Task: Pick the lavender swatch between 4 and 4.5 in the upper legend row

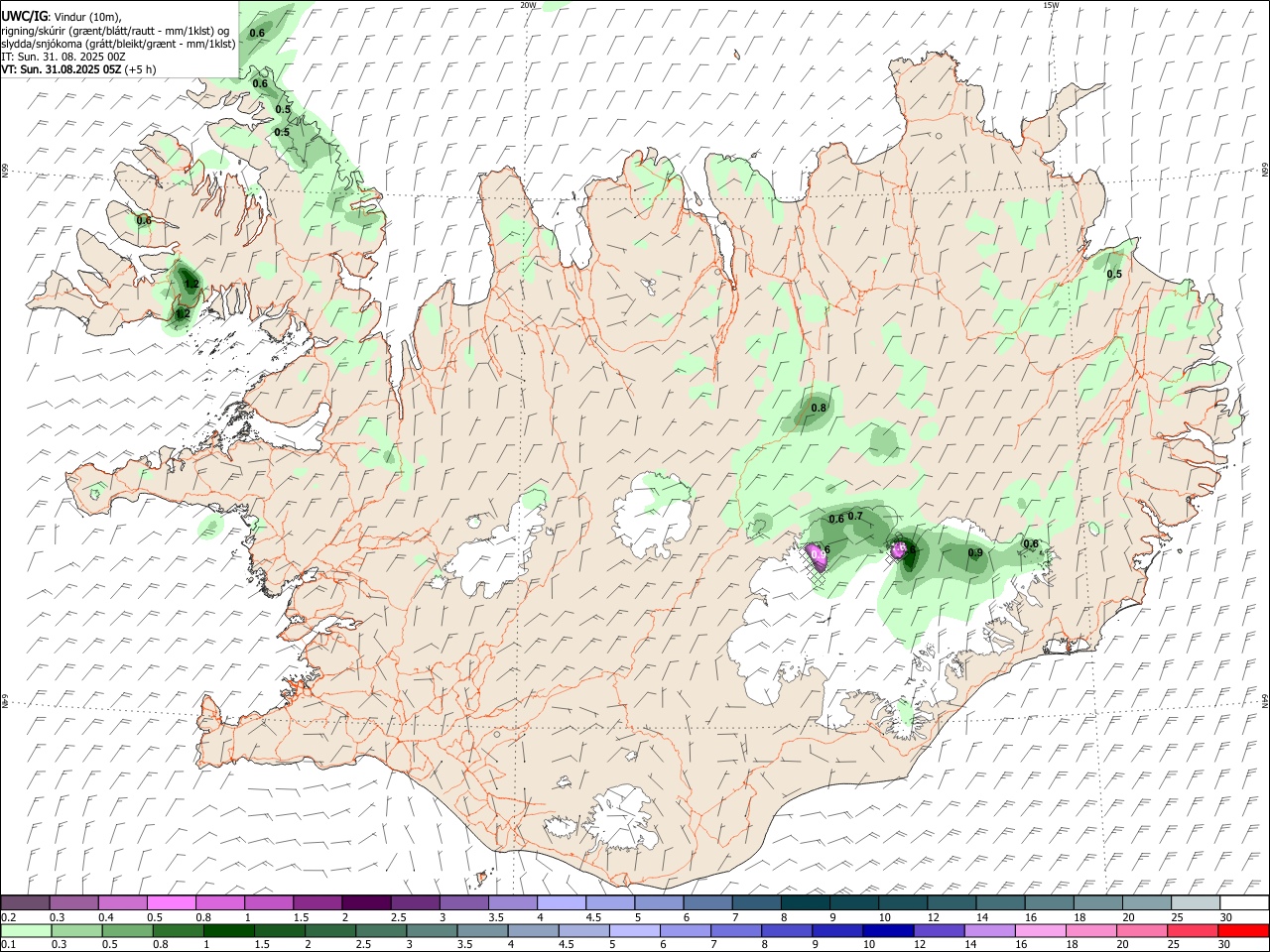Action: point(561,903)
